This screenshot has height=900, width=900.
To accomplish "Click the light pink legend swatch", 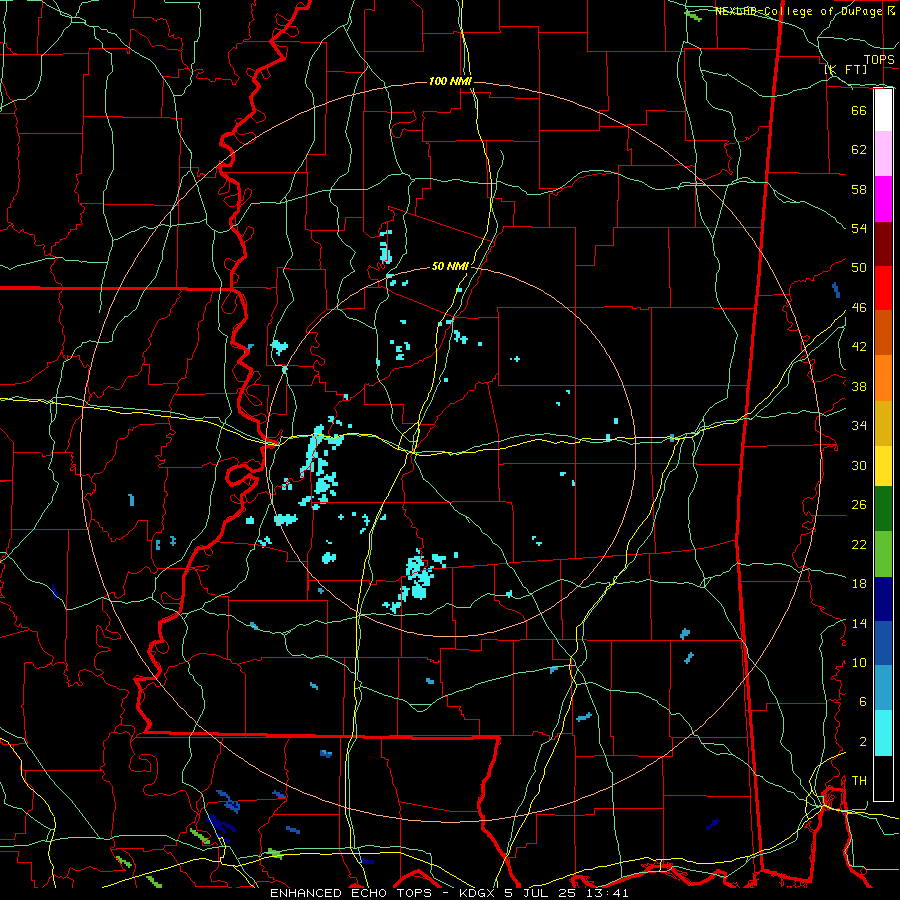I will pos(883,154).
